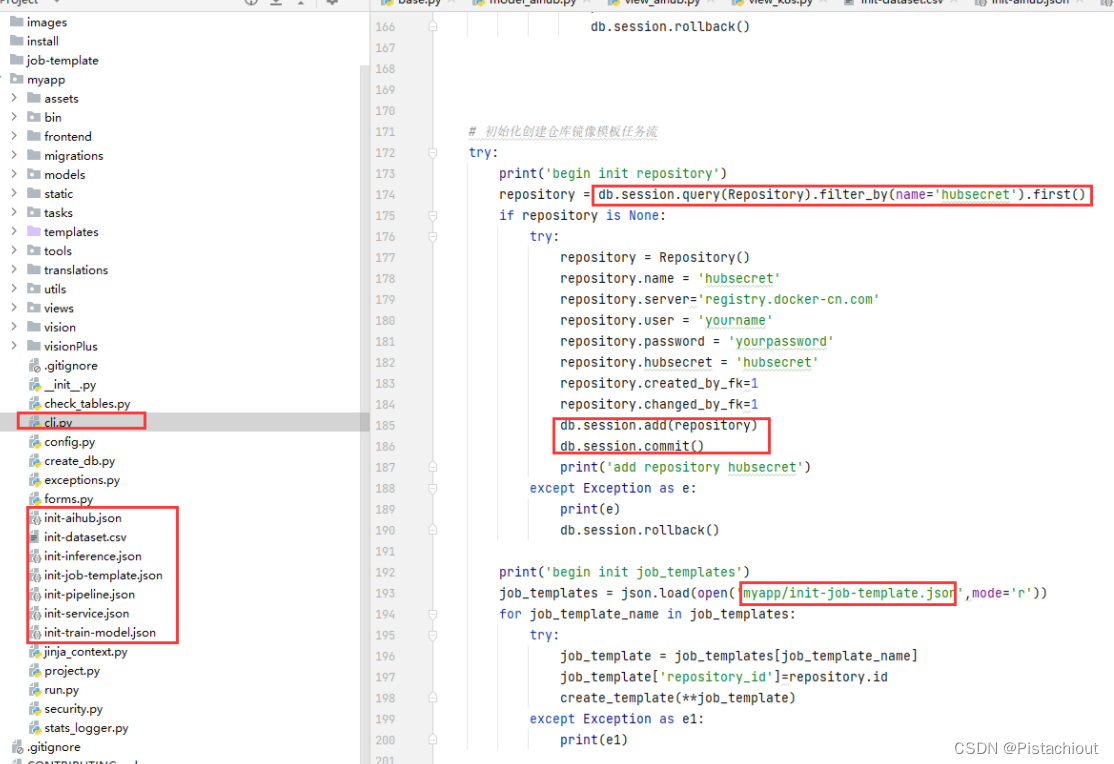Click the init-pipeline.json file icon
The width and height of the screenshot is (1114, 764).
click(35, 594)
